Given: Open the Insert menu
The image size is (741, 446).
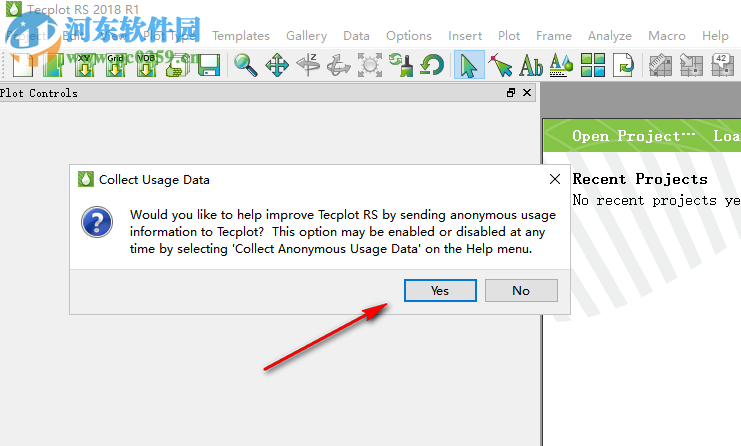Looking at the screenshot, I should [x=465, y=36].
